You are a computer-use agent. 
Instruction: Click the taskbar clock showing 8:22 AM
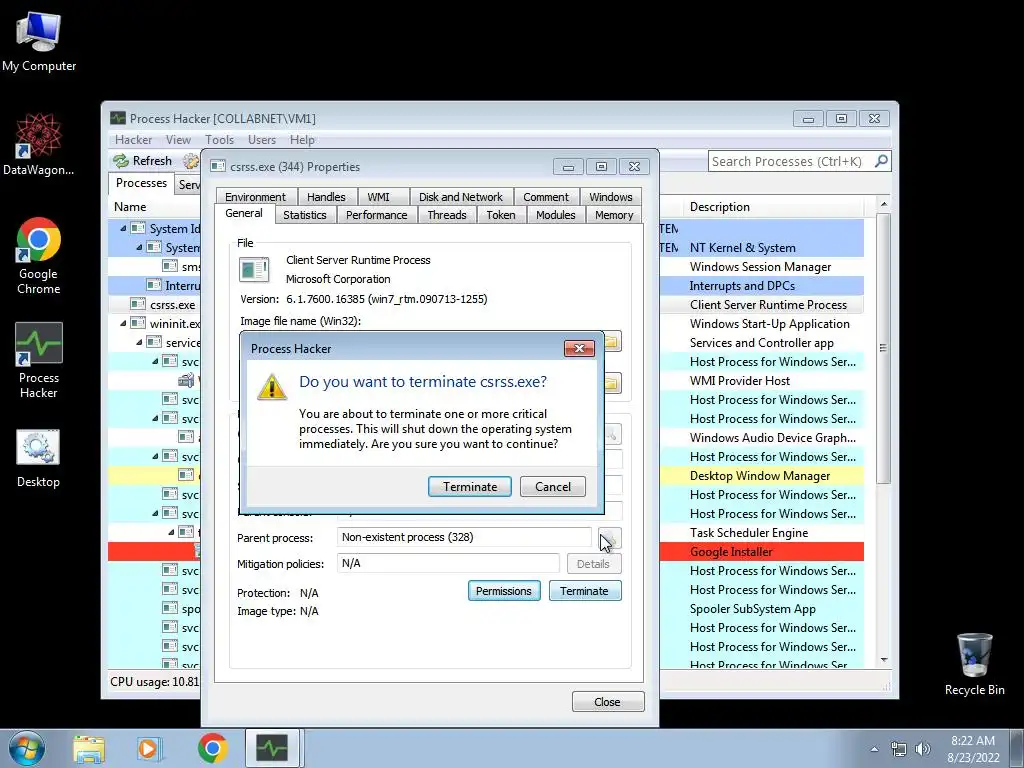pyautogui.click(x=973, y=748)
